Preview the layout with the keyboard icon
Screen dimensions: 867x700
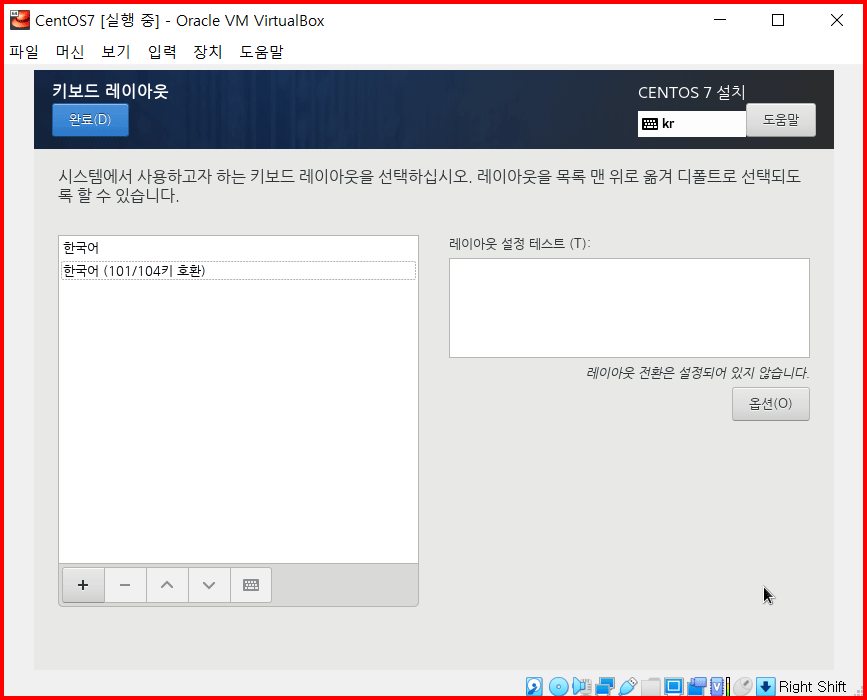click(x=251, y=585)
